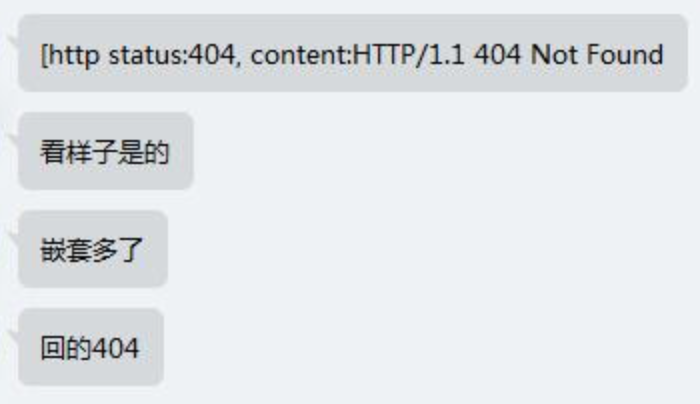Click the character 的 ending the second message
Screen dimensions: 700x404
pyautogui.click(x=156, y=152)
